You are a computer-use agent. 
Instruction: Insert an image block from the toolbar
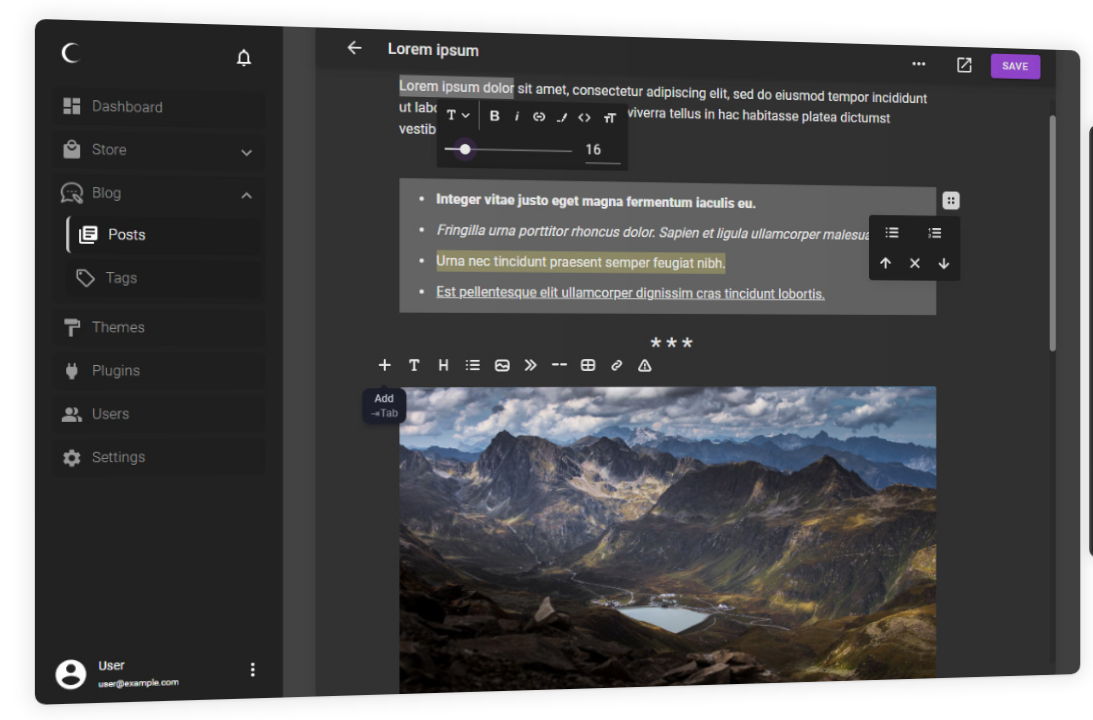tap(501, 365)
